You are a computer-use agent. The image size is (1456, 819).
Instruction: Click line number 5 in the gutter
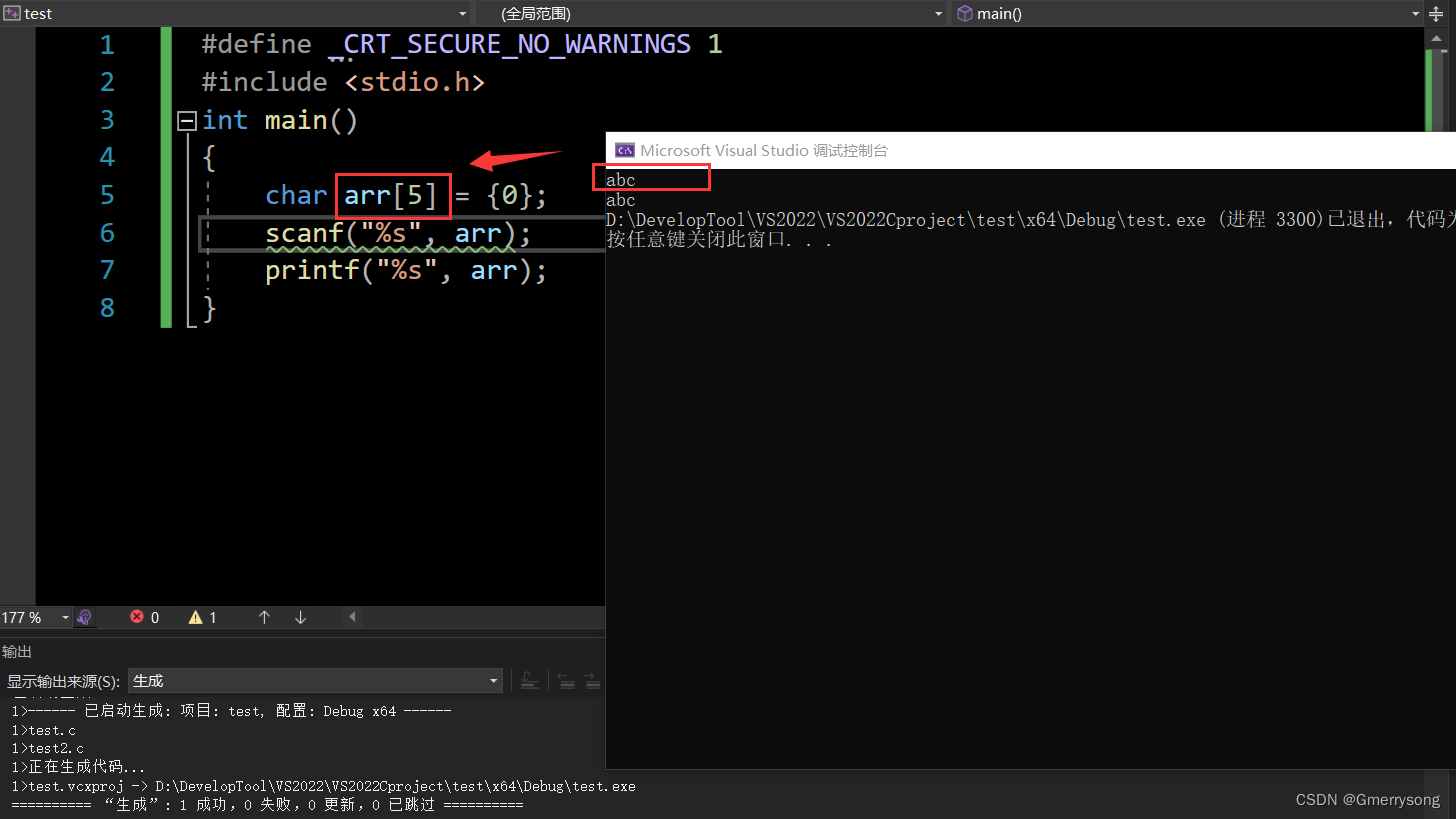coord(107,195)
